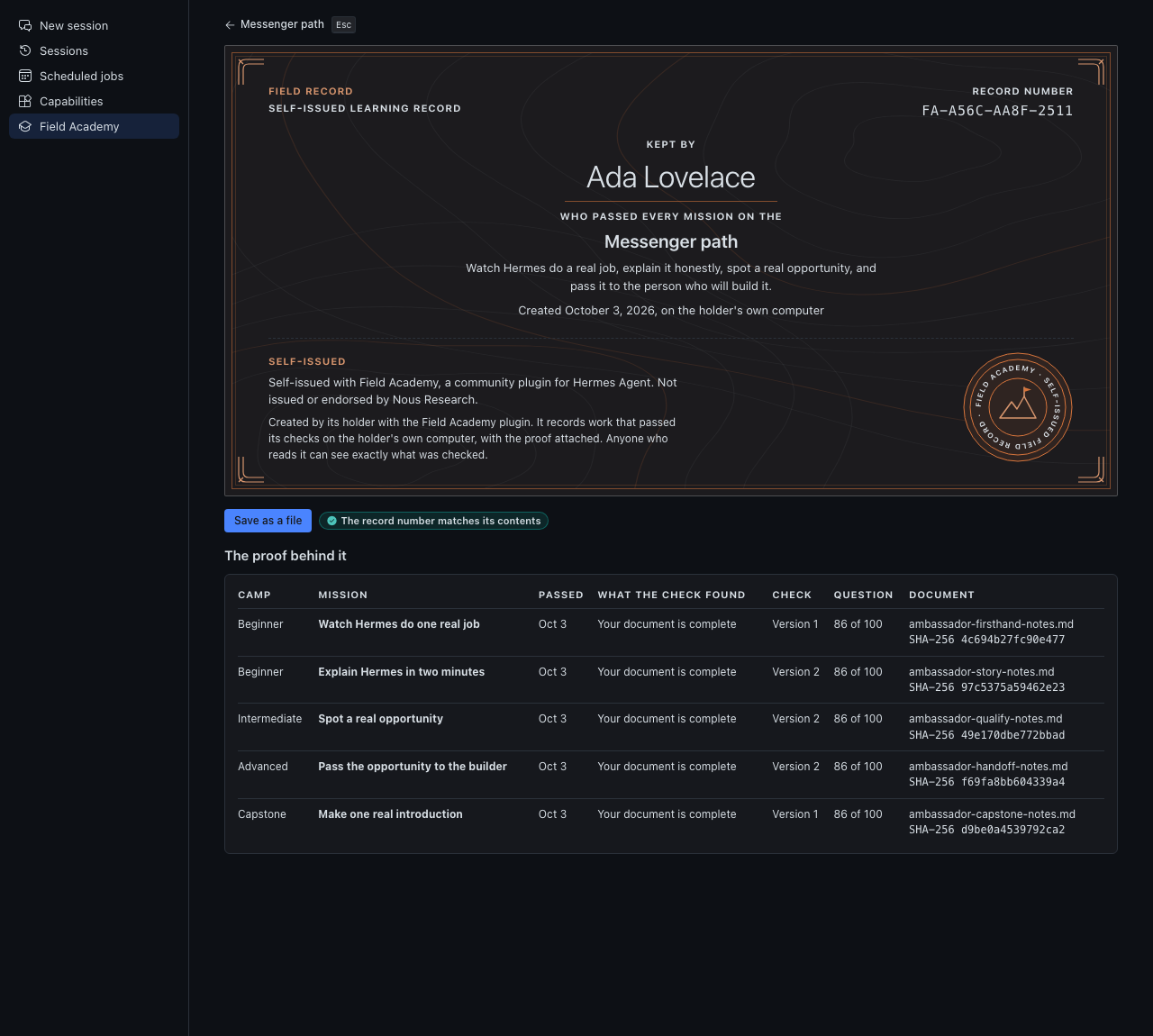Viewport: 1153px width, 1036px height.
Task: Go to Sessions in the sidebar
Action: [94, 51]
